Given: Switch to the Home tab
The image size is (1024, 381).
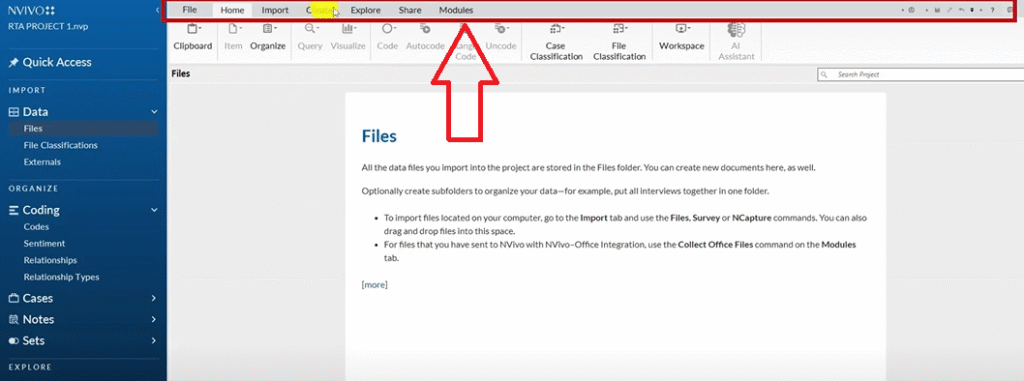Looking at the screenshot, I should [x=232, y=10].
